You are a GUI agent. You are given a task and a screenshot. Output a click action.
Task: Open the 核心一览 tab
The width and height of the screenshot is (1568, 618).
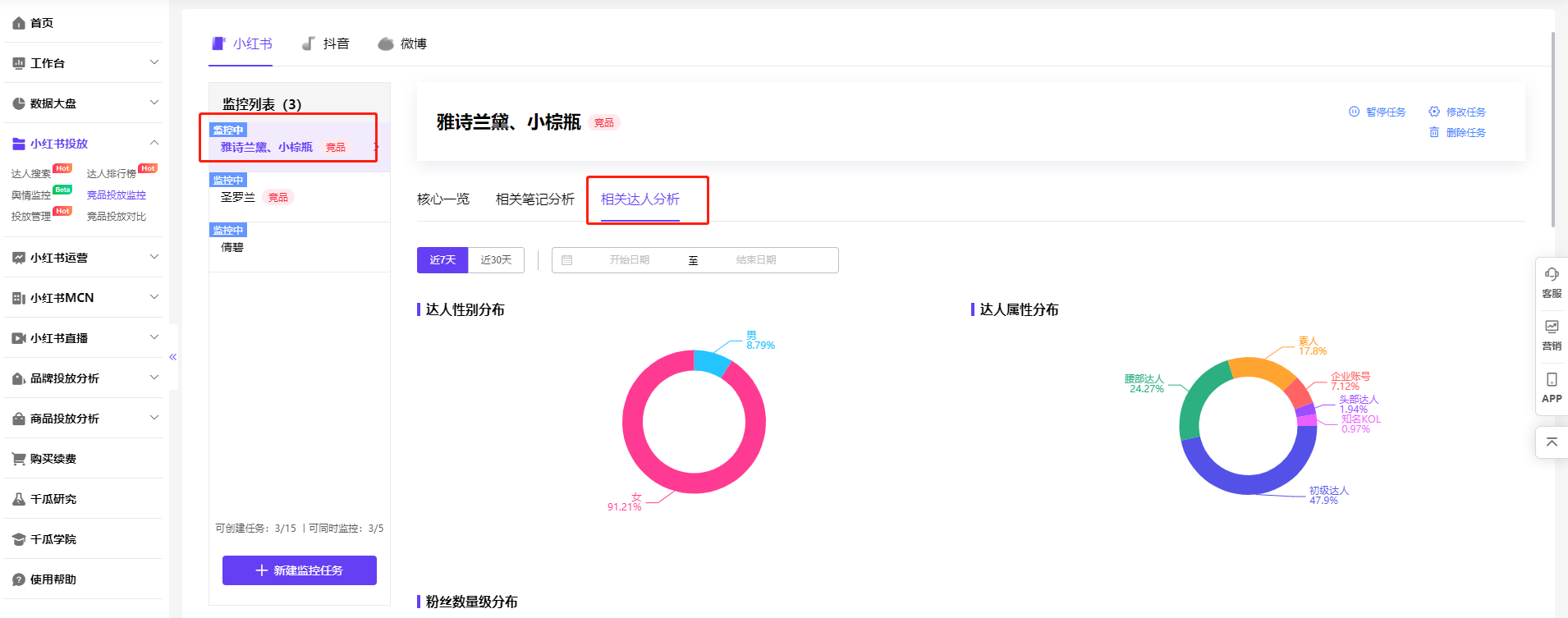pos(443,199)
